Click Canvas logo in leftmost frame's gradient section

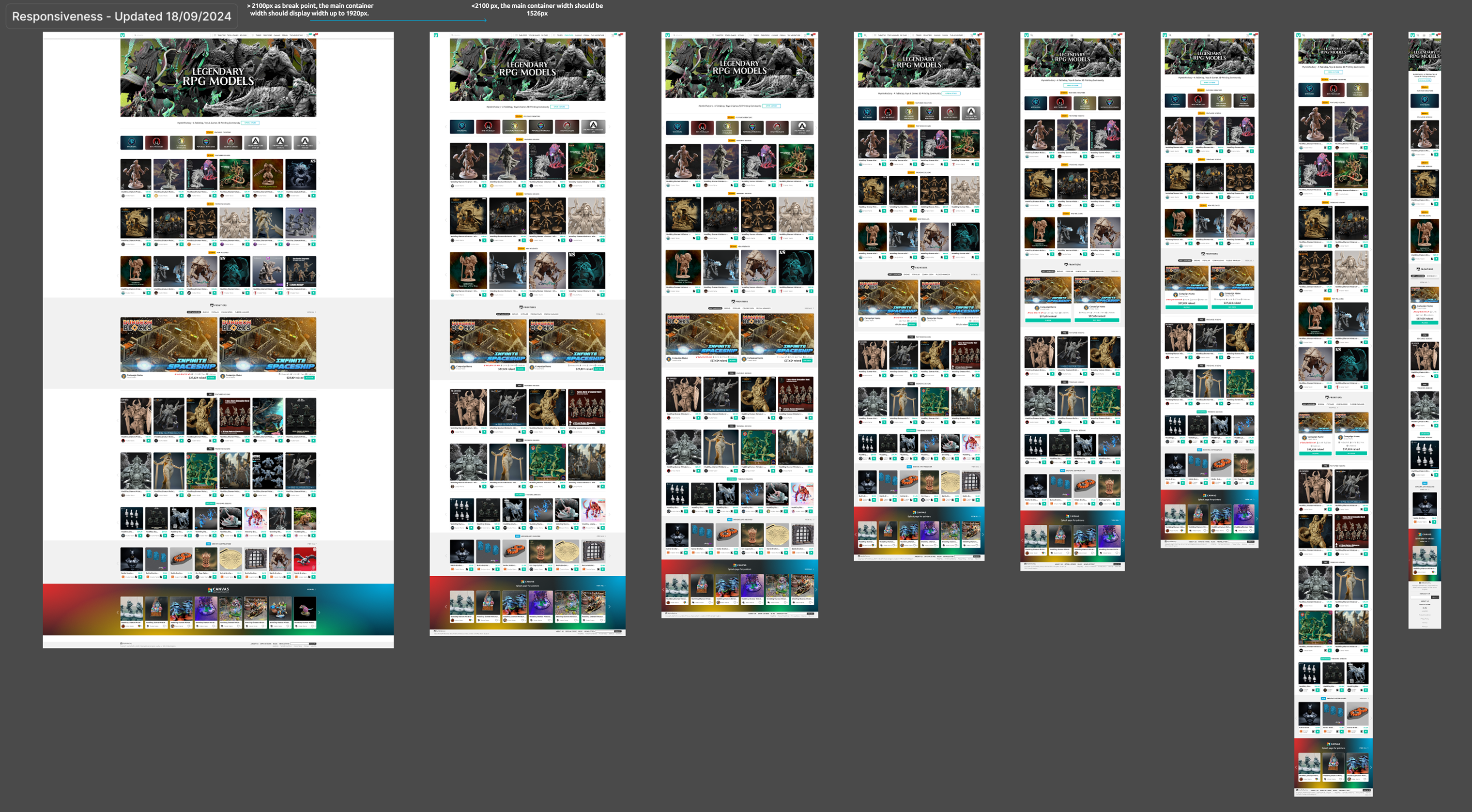coord(218,589)
